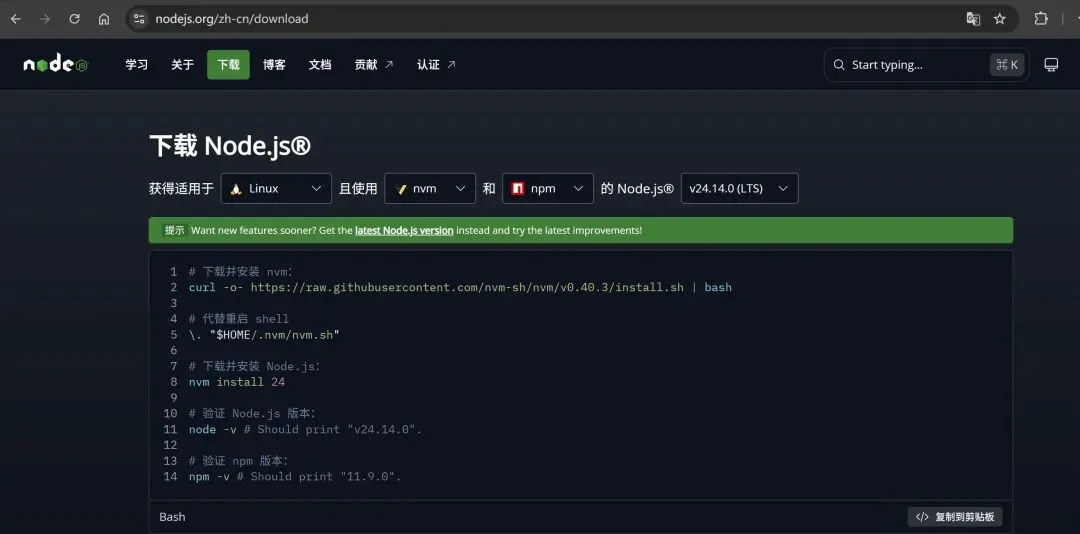
Task: Focus the Start typing search field
Action: (x=926, y=65)
